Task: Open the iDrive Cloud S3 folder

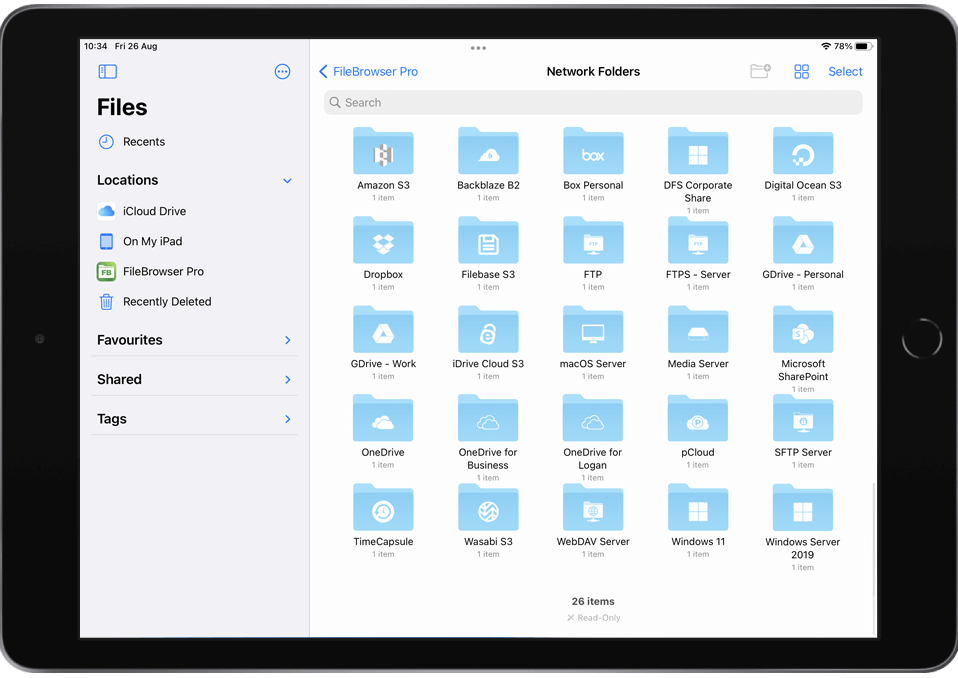Action: (x=488, y=329)
